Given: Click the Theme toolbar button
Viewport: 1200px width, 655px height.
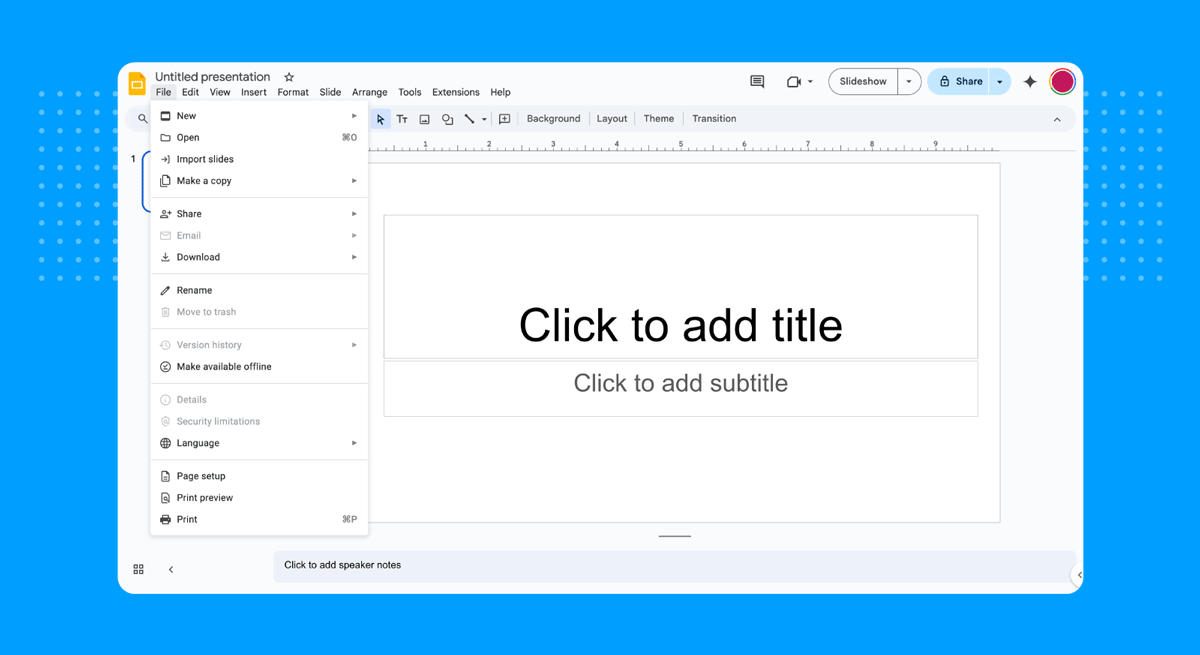Looking at the screenshot, I should pyautogui.click(x=659, y=119).
